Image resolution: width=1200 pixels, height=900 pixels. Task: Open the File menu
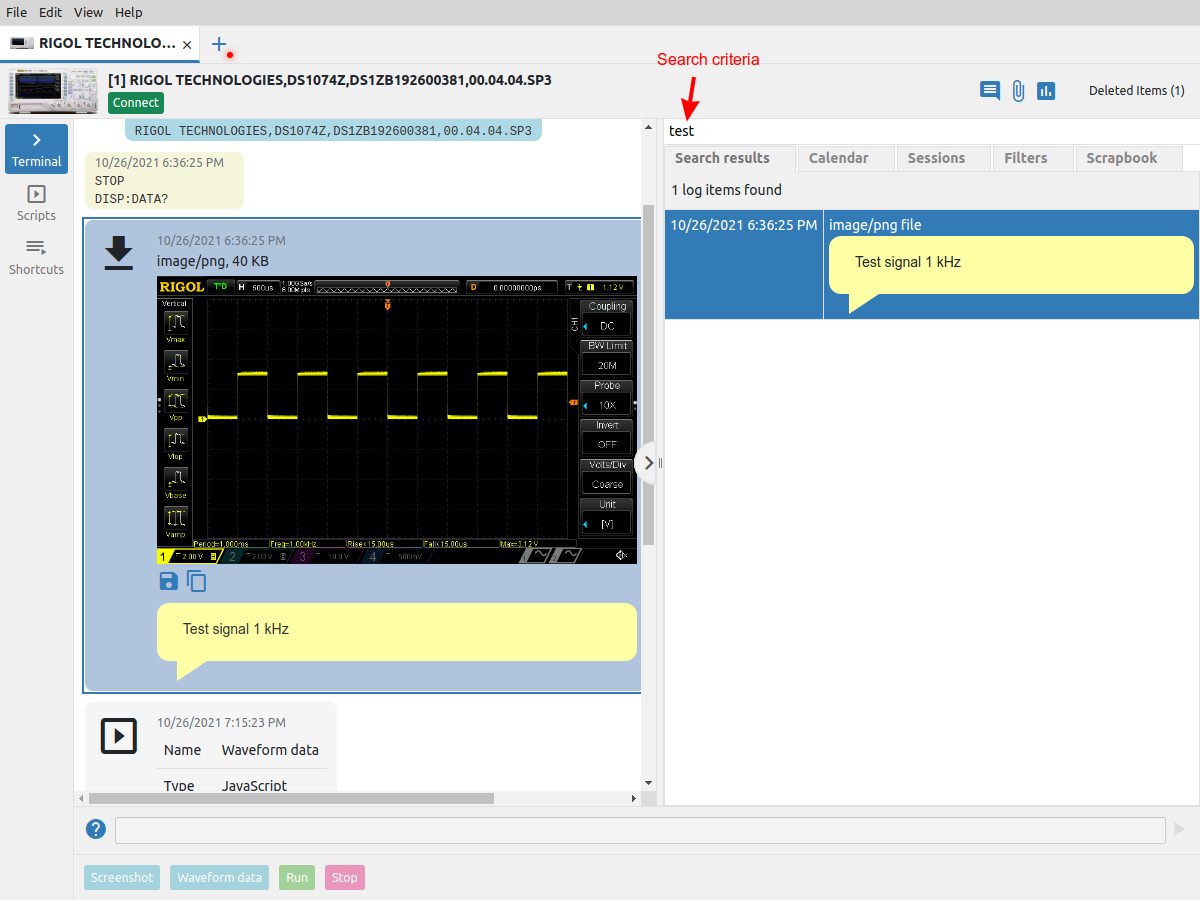click(17, 12)
